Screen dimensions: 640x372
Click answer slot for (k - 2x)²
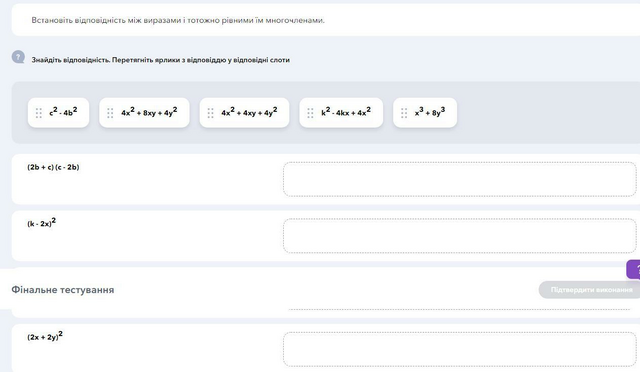[460, 236]
